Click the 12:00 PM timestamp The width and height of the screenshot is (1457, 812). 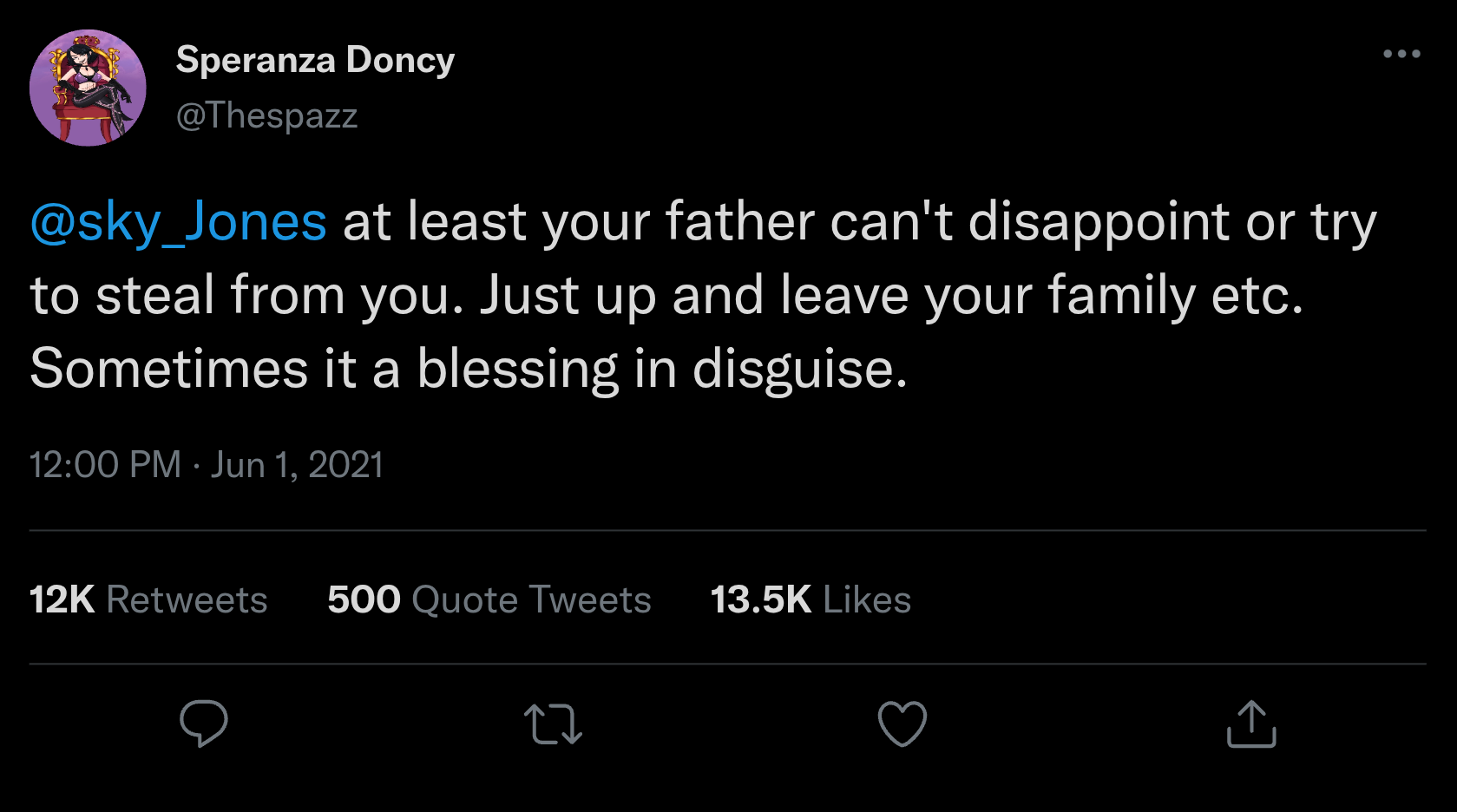(x=105, y=465)
